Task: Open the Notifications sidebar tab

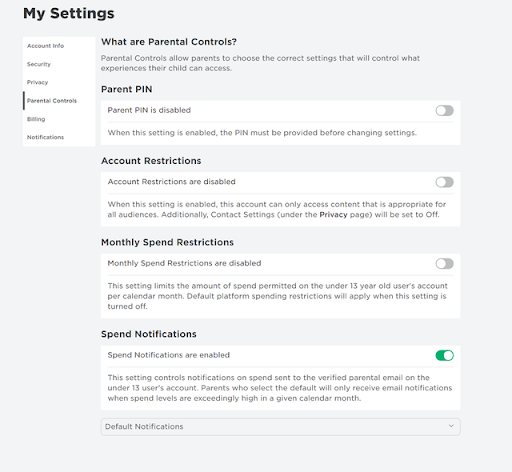Action: [45, 137]
